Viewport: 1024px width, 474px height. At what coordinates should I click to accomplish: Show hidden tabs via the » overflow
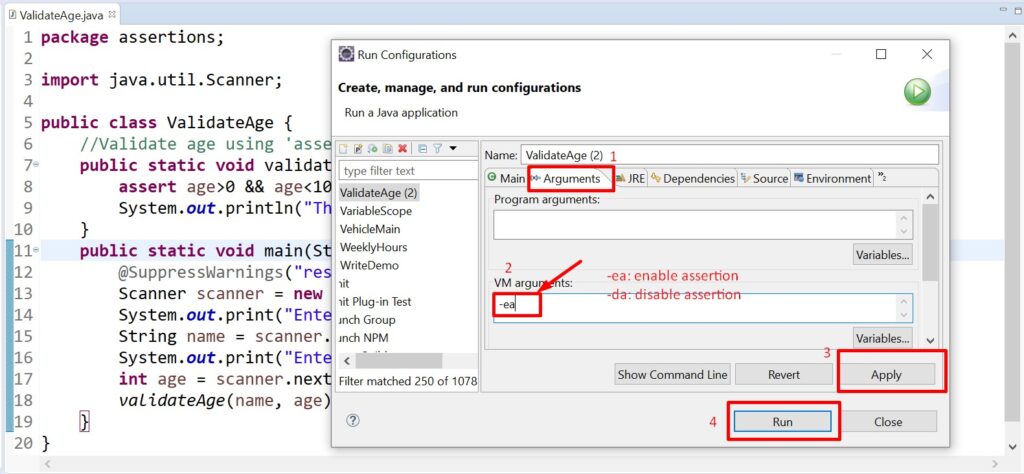point(881,177)
